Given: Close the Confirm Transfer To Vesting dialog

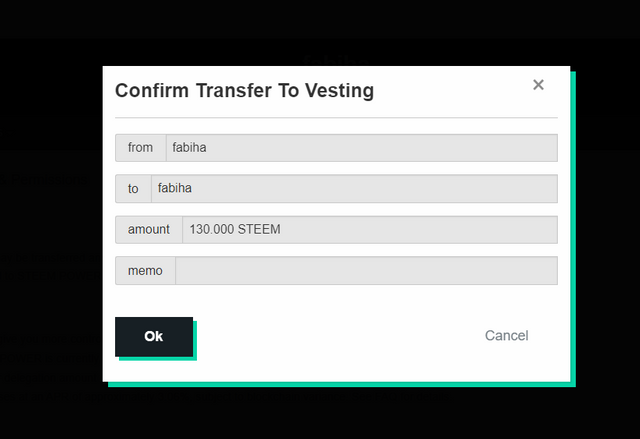Looking at the screenshot, I should tap(538, 85).
